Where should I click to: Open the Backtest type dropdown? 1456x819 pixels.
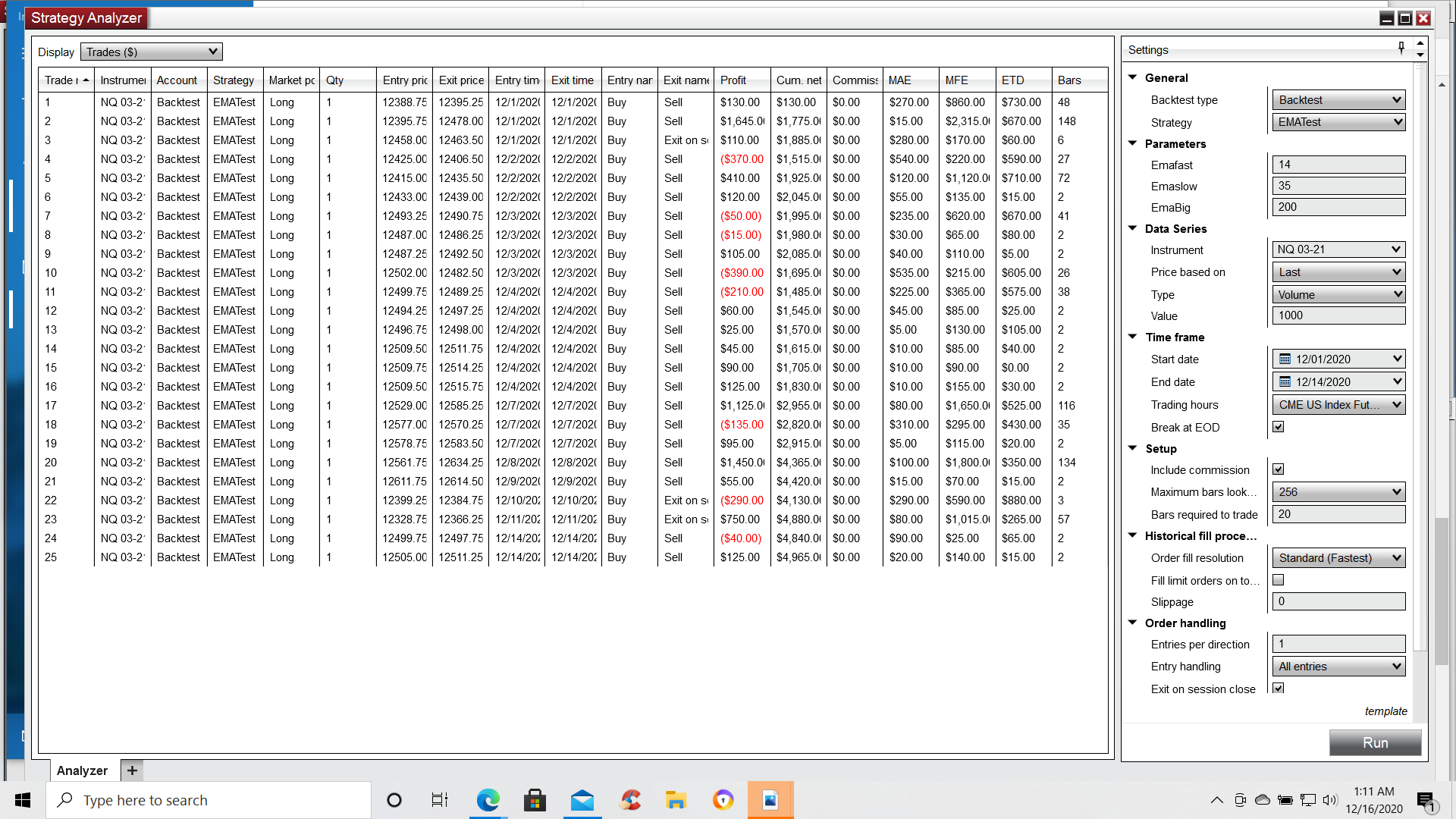point(1338,100)
